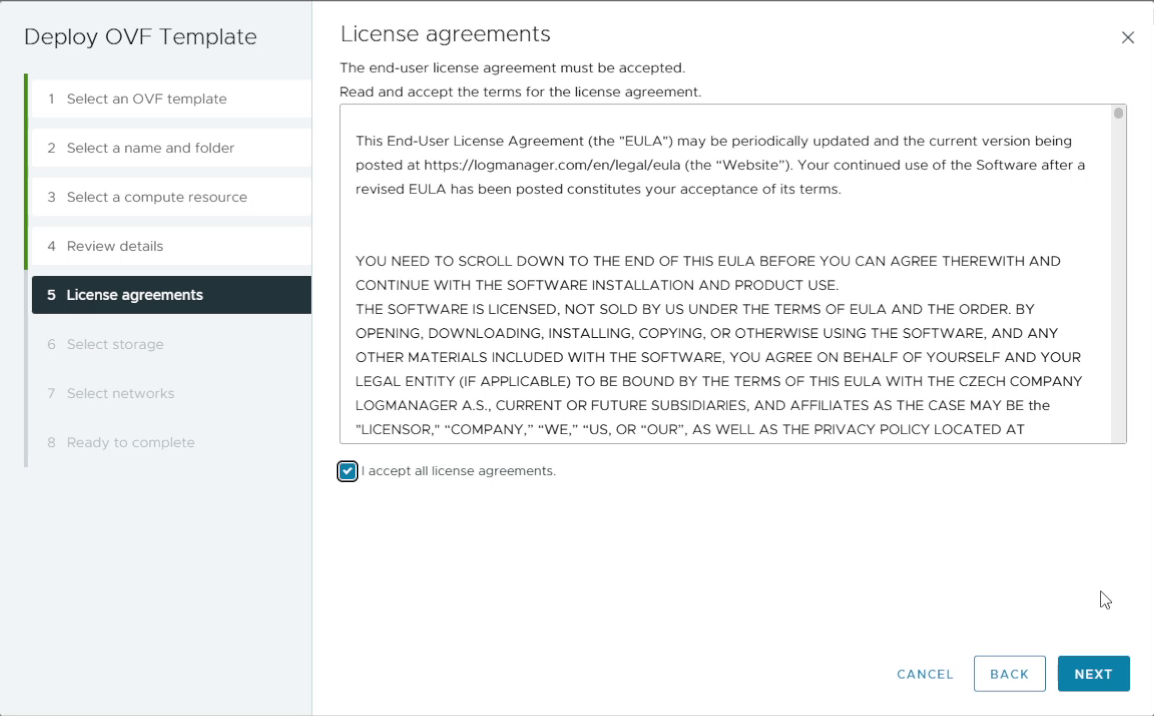
Task: Go to step 8 "Ready to complete"
Action: tap(130, 441)
